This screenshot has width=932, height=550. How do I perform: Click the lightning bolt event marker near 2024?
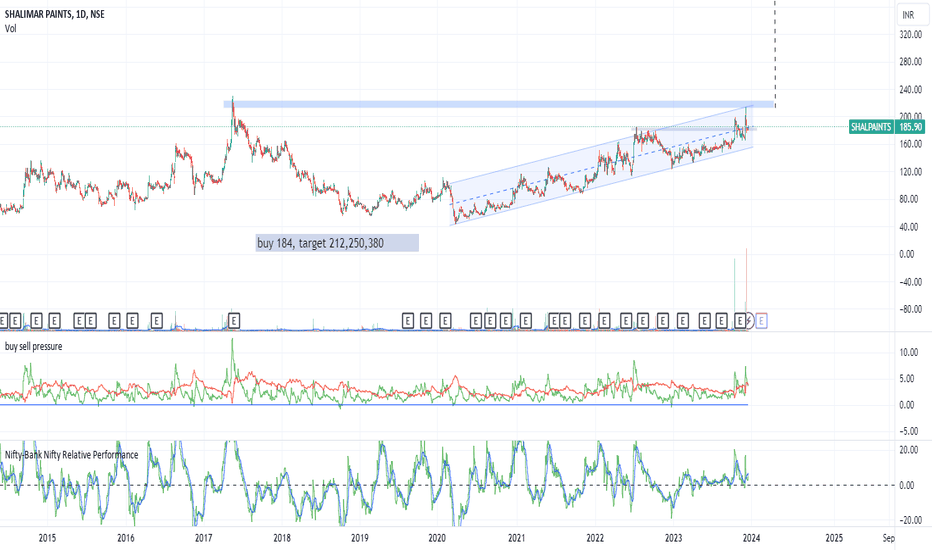[x=749, y=321]
